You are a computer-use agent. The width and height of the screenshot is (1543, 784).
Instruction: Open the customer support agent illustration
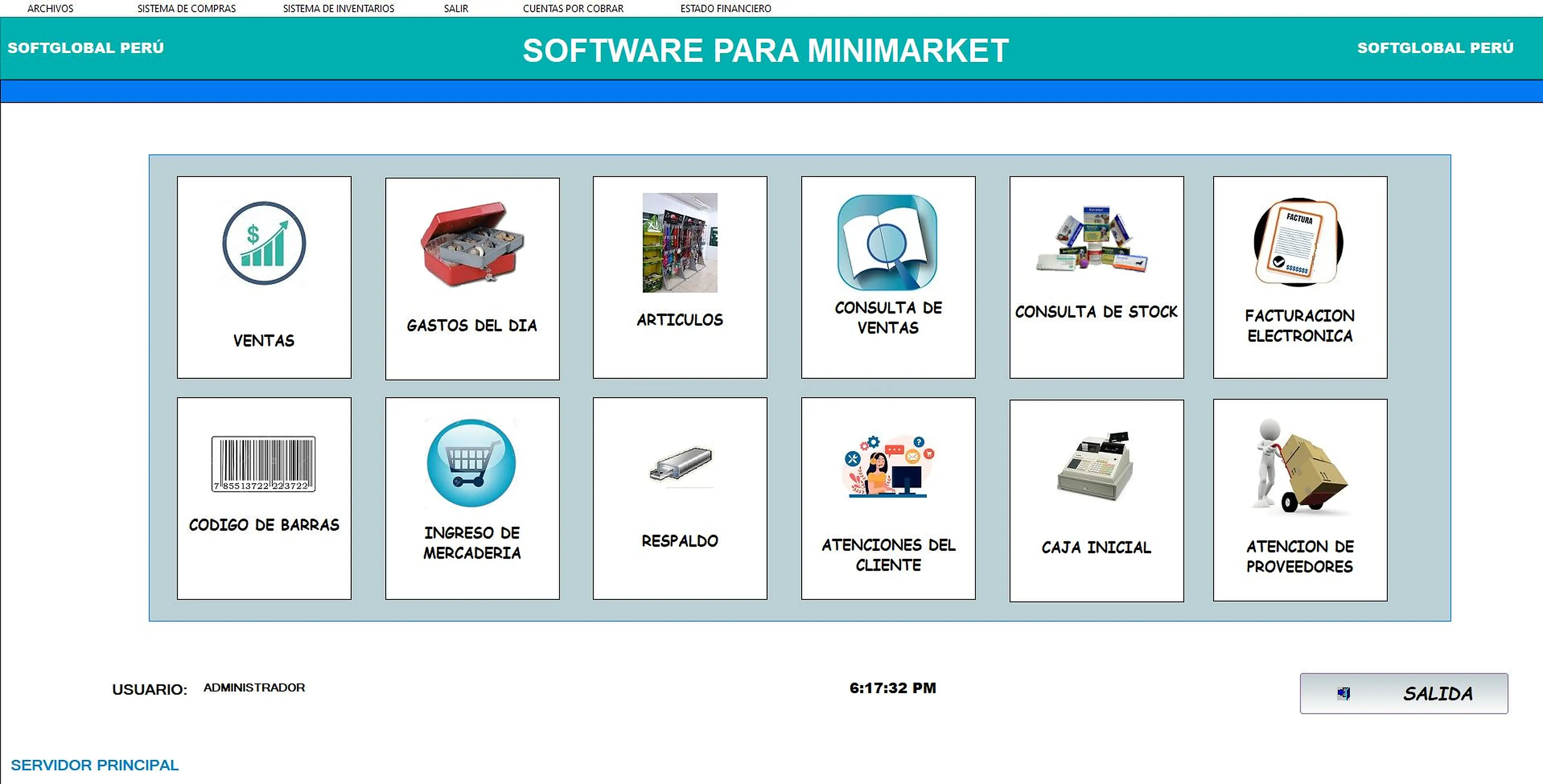[x=888, y=466]
